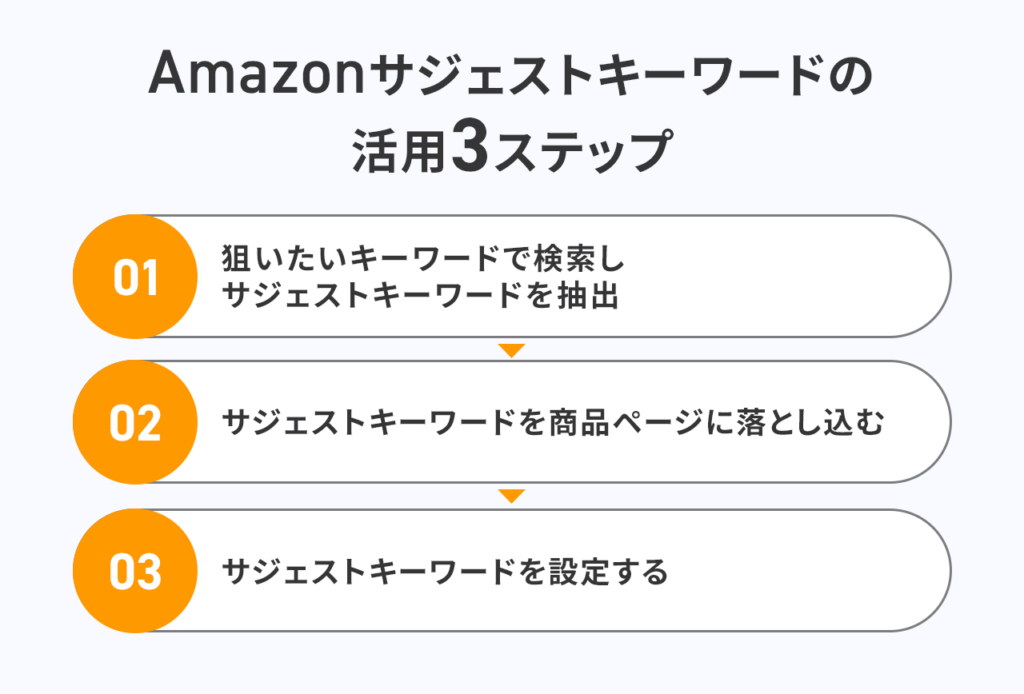Click the text サジェストキーワードを抽出
The image size is (1024, 694).
click(421, 295)
